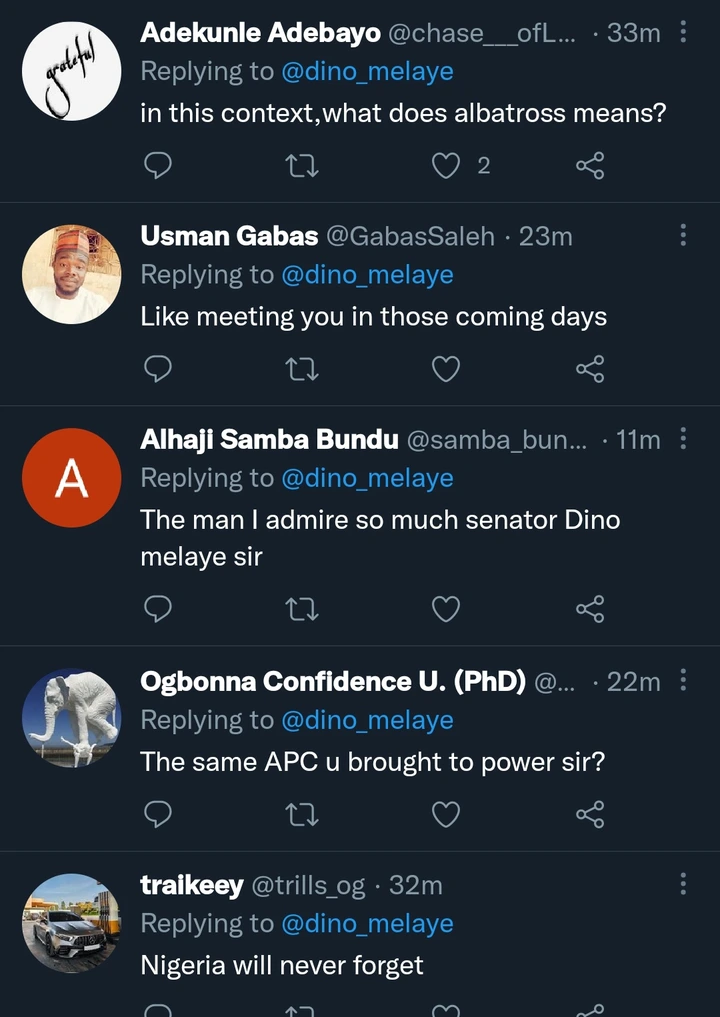Open @dino_melaye link in Usman Gabas's reply
The height and width of the screenshot is (1017, 720).
pyautogui.click(x=367, y=275)
